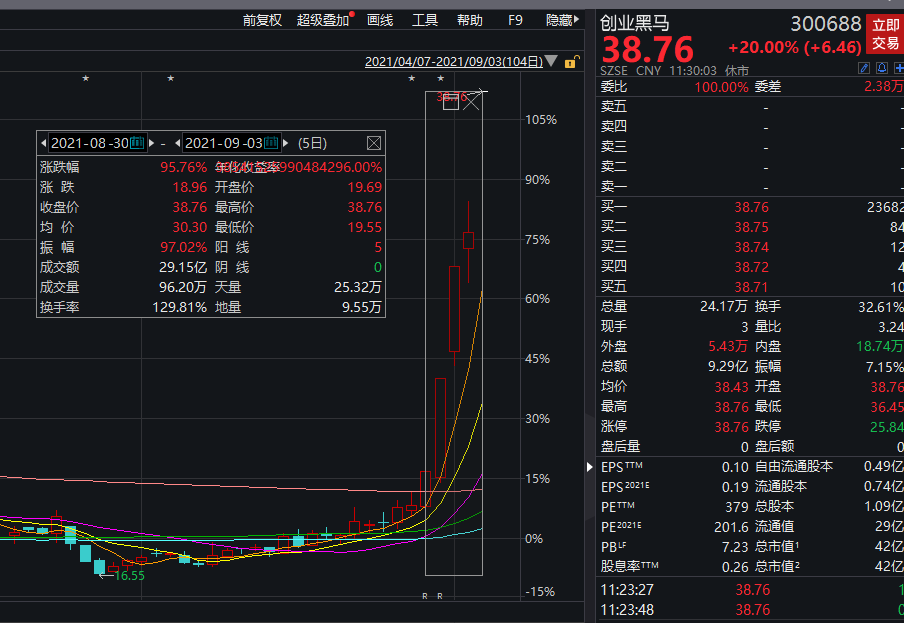The image size is (904, 623).
Task: Open the 工具 tools menu
Action: click(x=425, y=20)
